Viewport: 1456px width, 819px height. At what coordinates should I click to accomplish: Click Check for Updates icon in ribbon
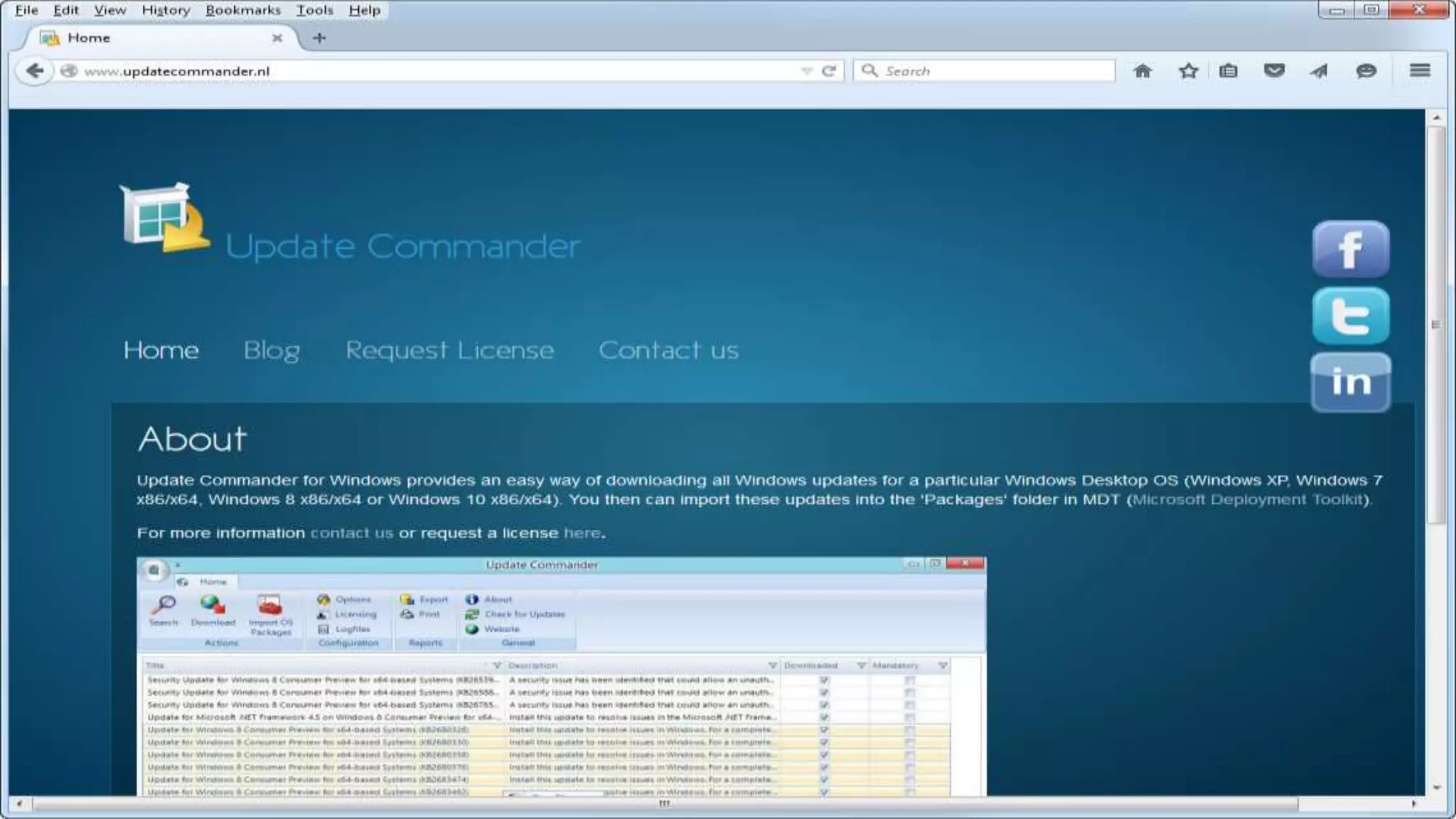(x=471, y=614)
